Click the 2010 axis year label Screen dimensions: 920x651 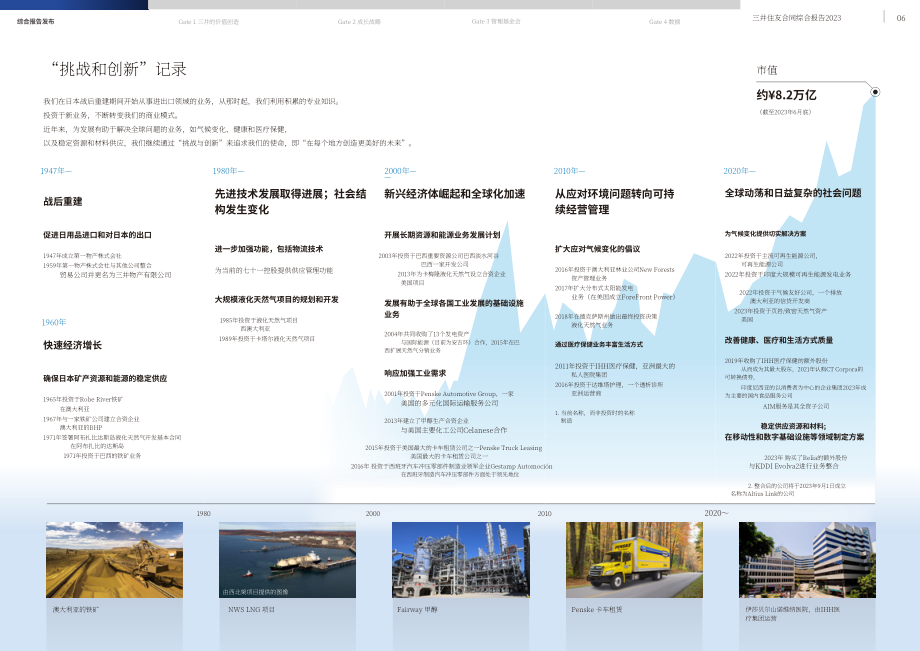544,514
